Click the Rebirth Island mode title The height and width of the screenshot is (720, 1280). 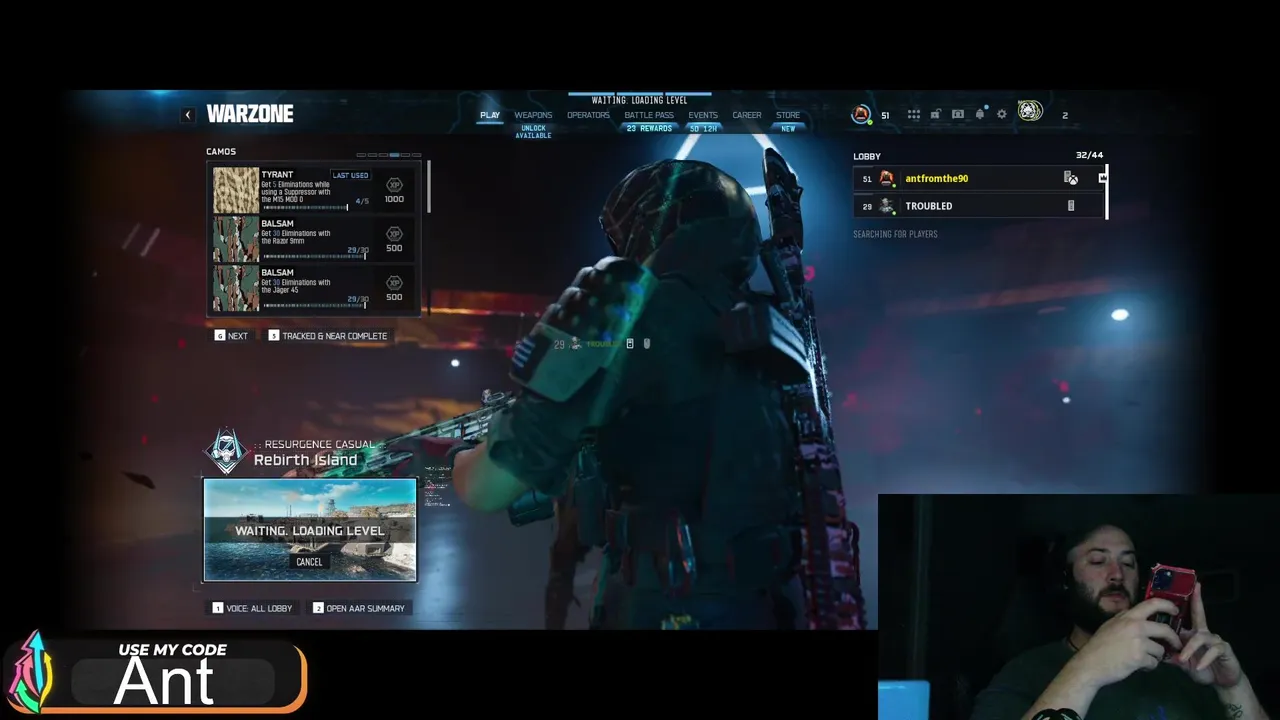[305, 460]
